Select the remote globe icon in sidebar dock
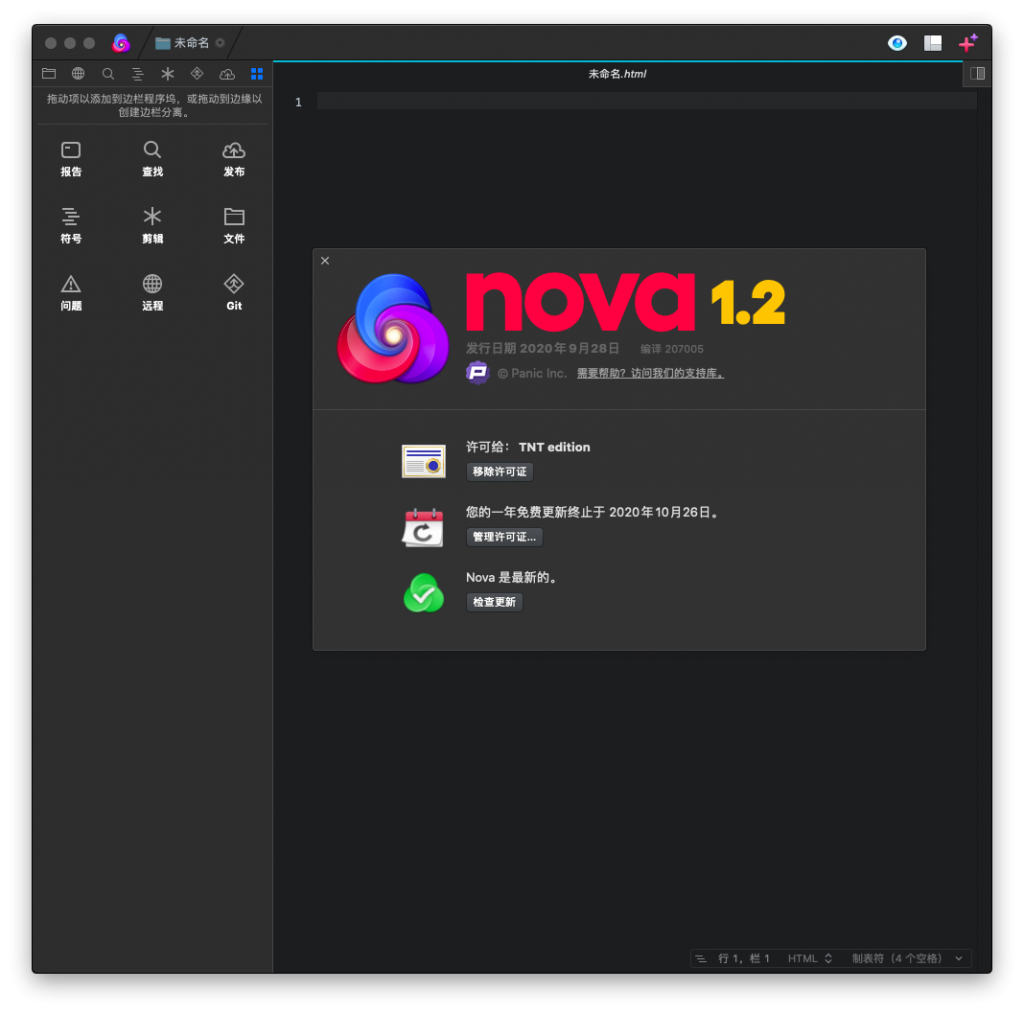This screenshot has width=1024, height=1013. [78, 74]
